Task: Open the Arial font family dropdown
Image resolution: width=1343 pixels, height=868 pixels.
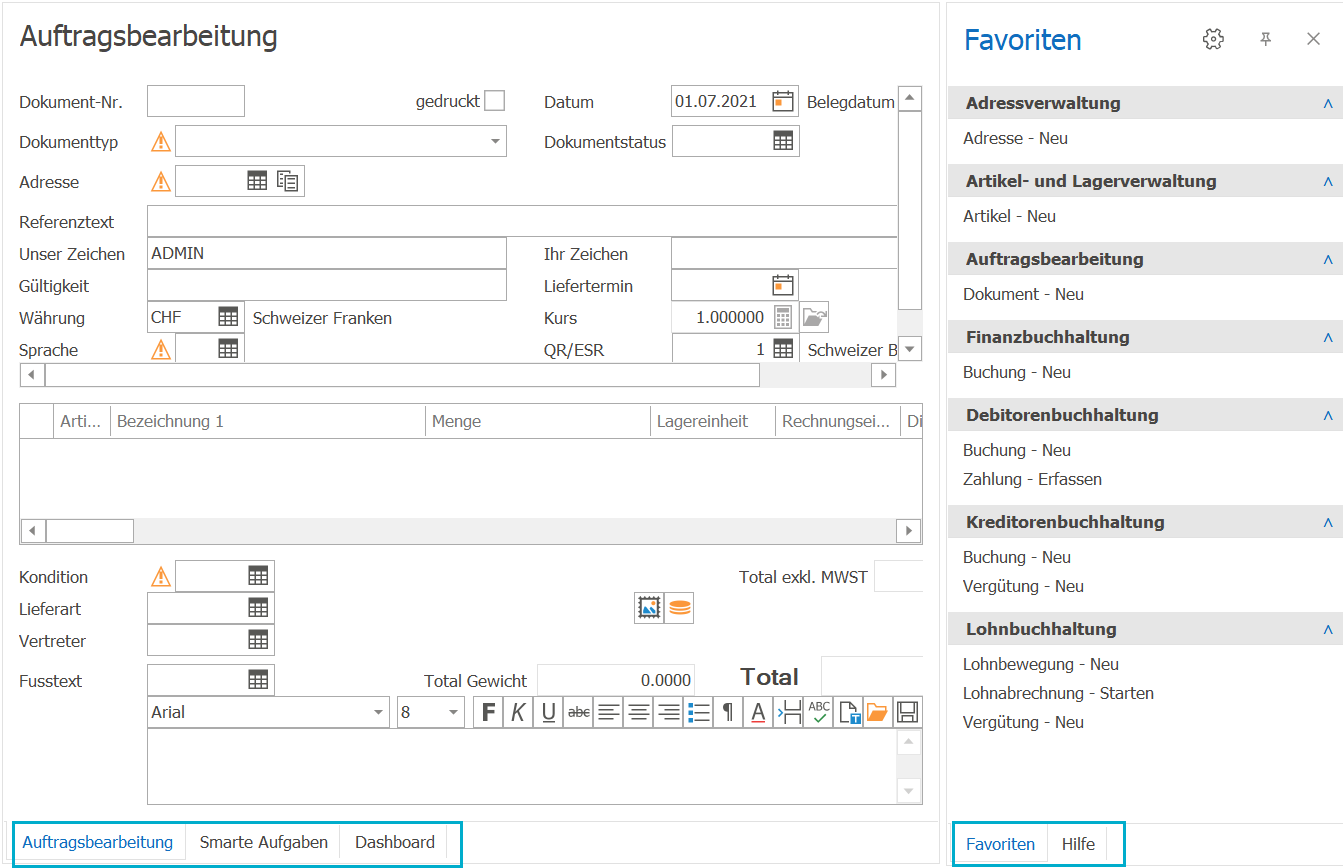Action: (379, 712)
